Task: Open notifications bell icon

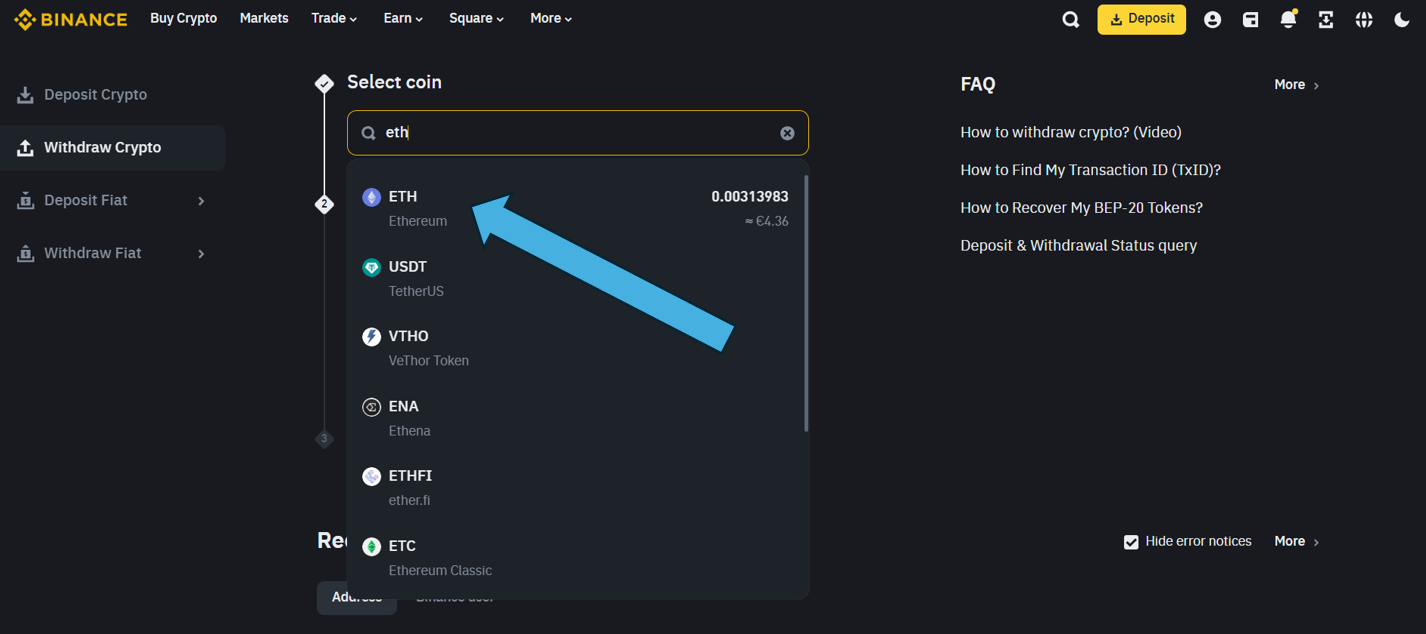Action: [x=1288, y=20]
